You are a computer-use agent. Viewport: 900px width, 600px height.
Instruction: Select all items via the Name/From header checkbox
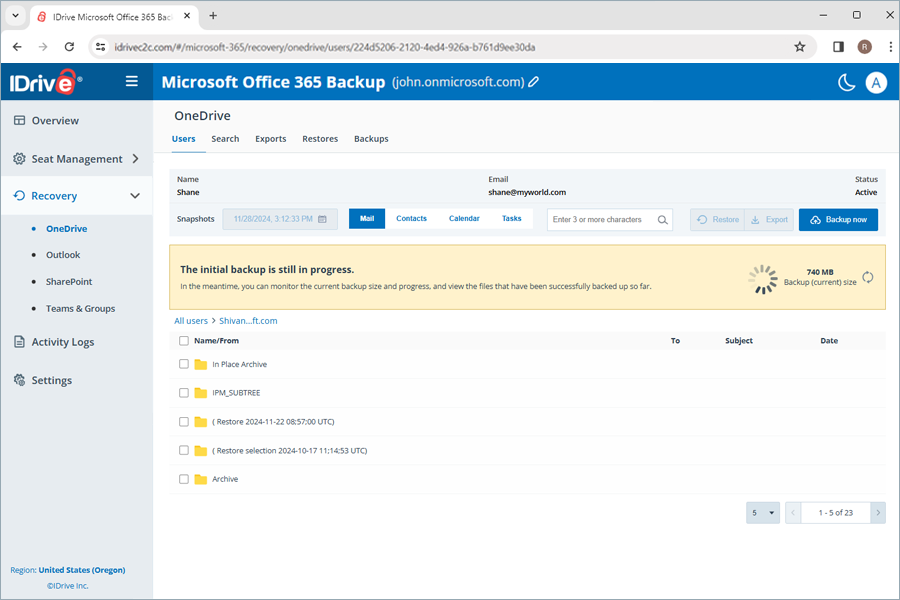tap(184, 340)
